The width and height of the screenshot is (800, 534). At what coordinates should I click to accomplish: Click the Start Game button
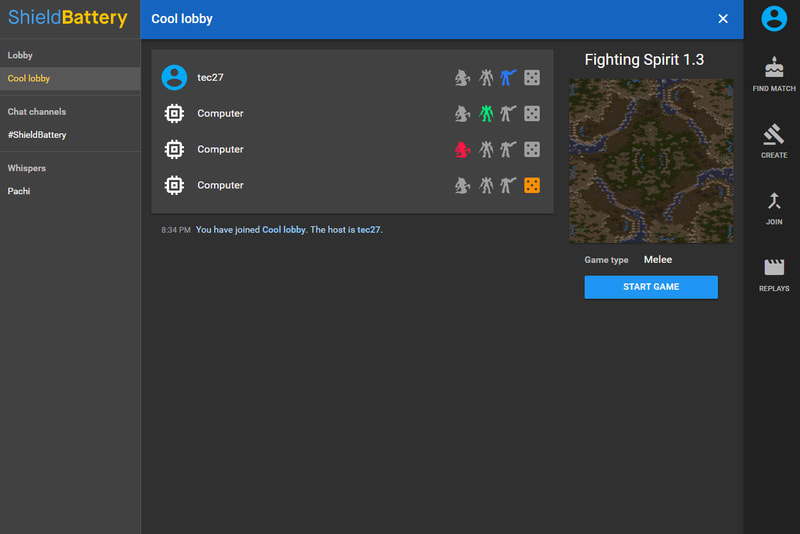point(651,287)
